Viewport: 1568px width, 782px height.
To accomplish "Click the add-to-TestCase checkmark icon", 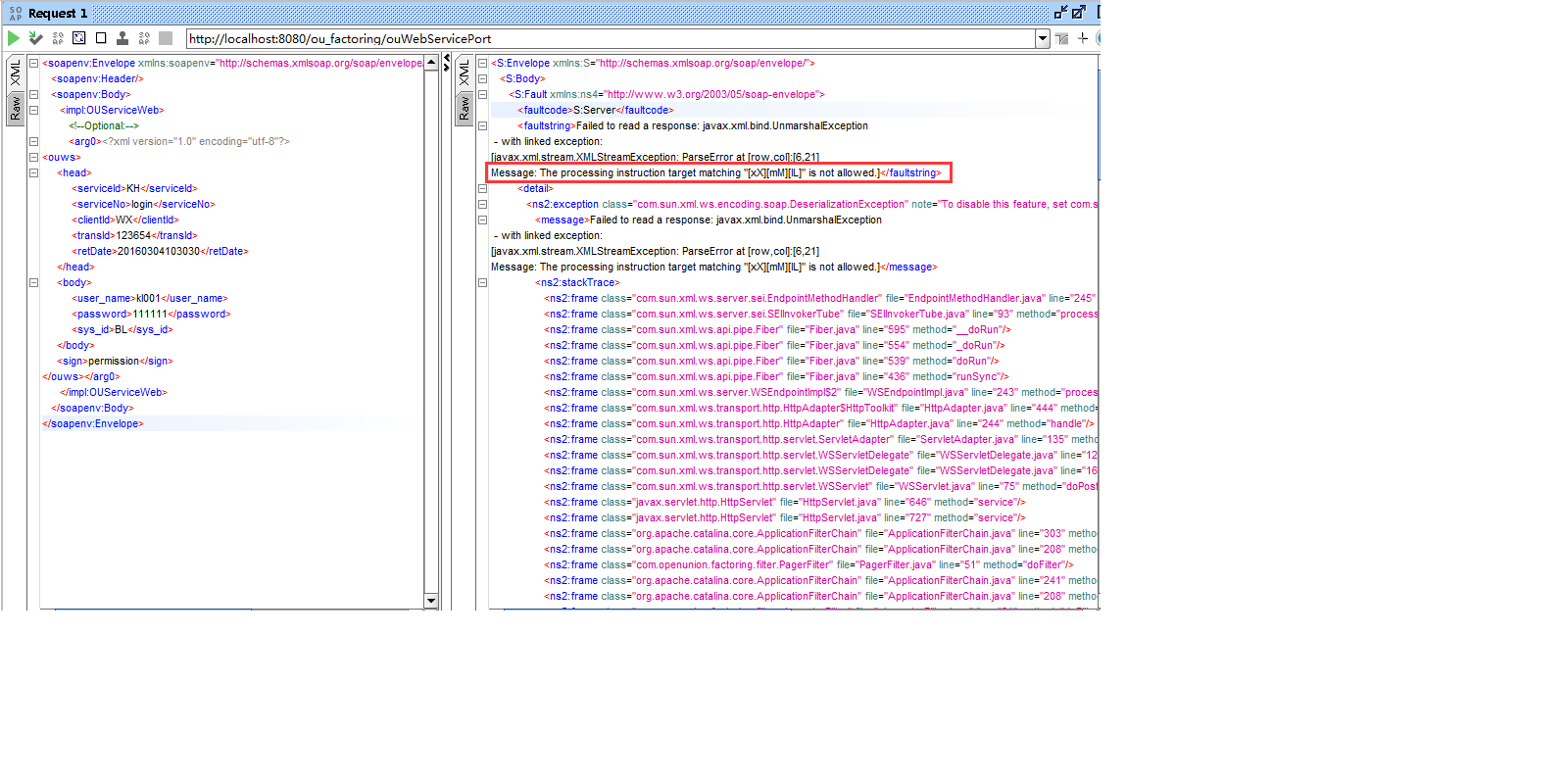I will tap(36, 38).
